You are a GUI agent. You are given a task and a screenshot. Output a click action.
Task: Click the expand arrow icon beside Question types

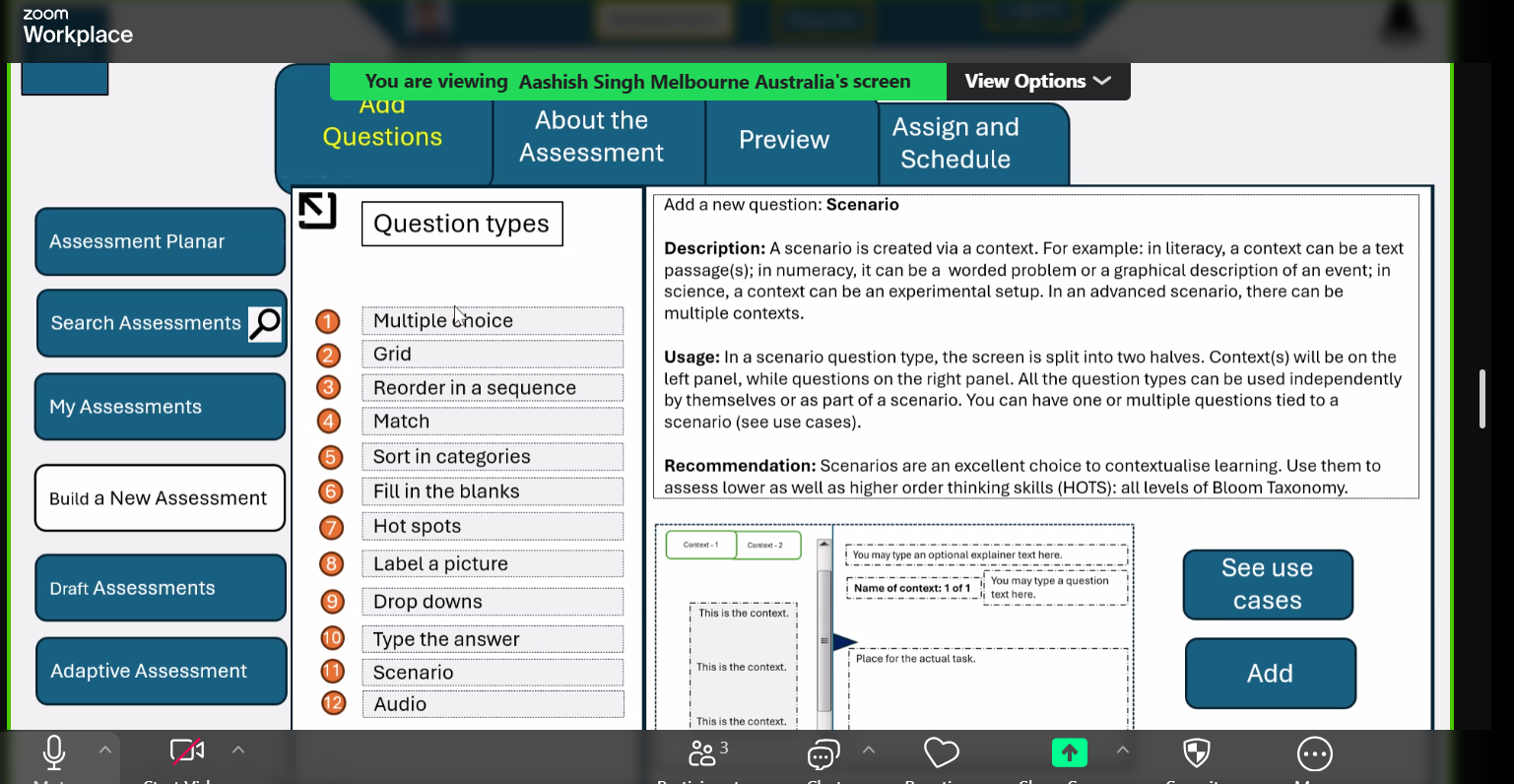317,210
